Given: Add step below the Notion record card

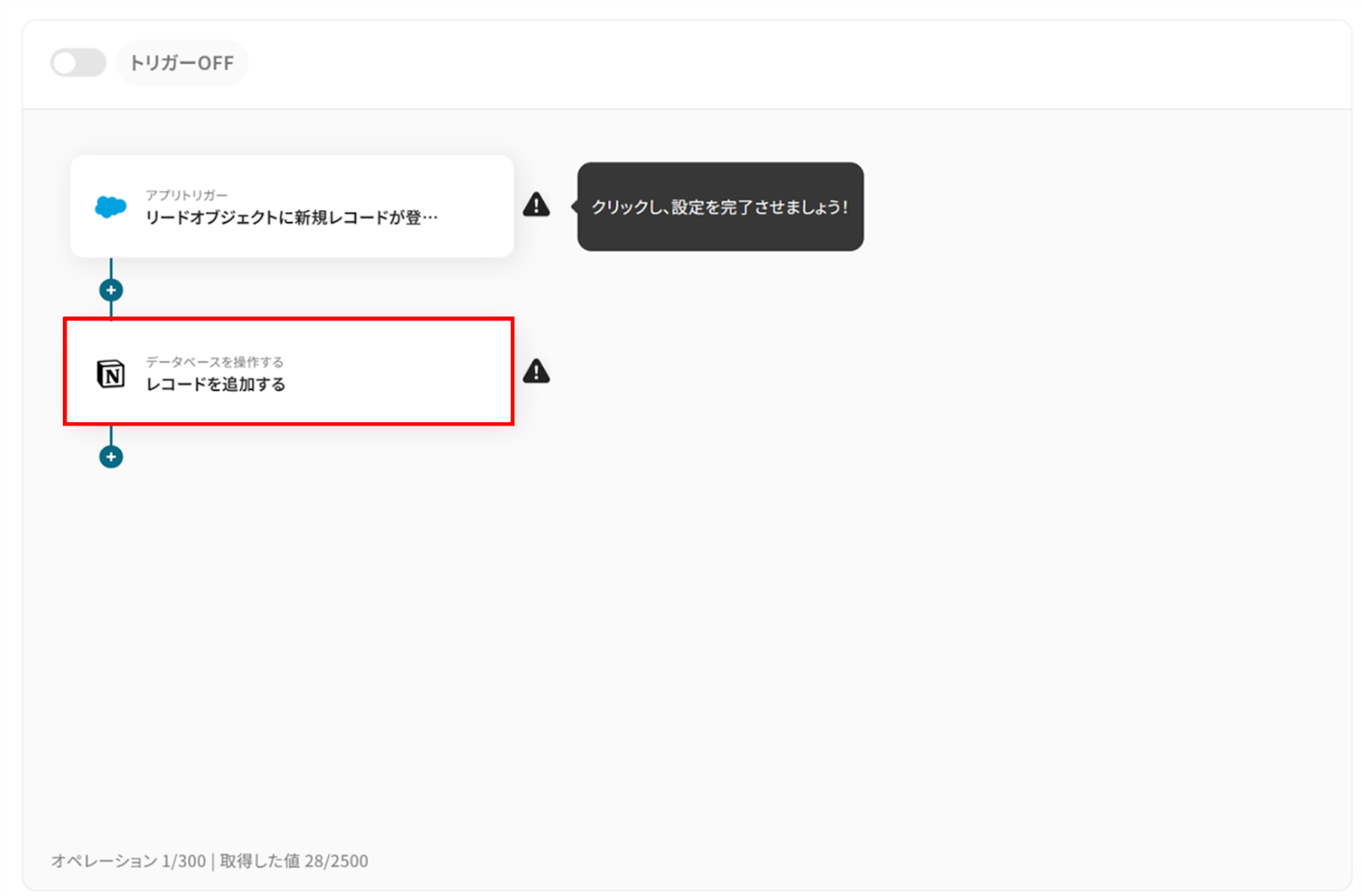Looking at the screenshot, I should pos(111,457).
